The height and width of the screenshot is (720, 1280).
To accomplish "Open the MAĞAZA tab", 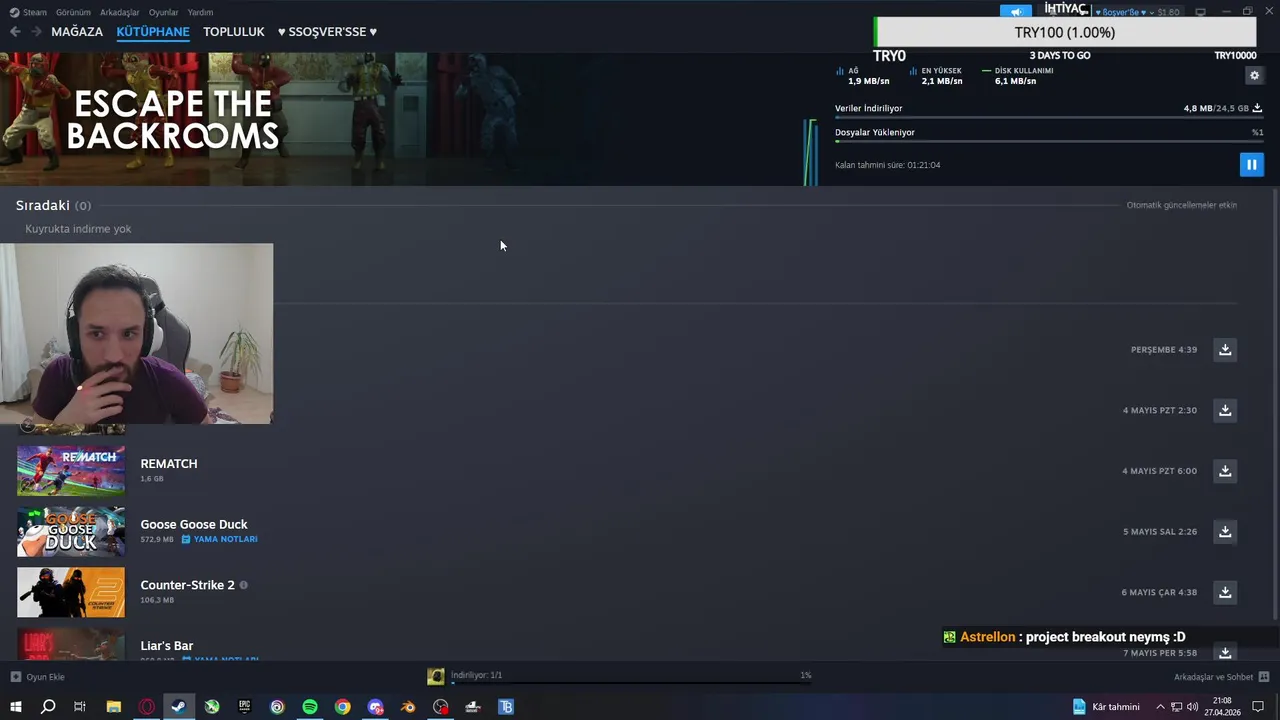I will [x=77, y=32].
